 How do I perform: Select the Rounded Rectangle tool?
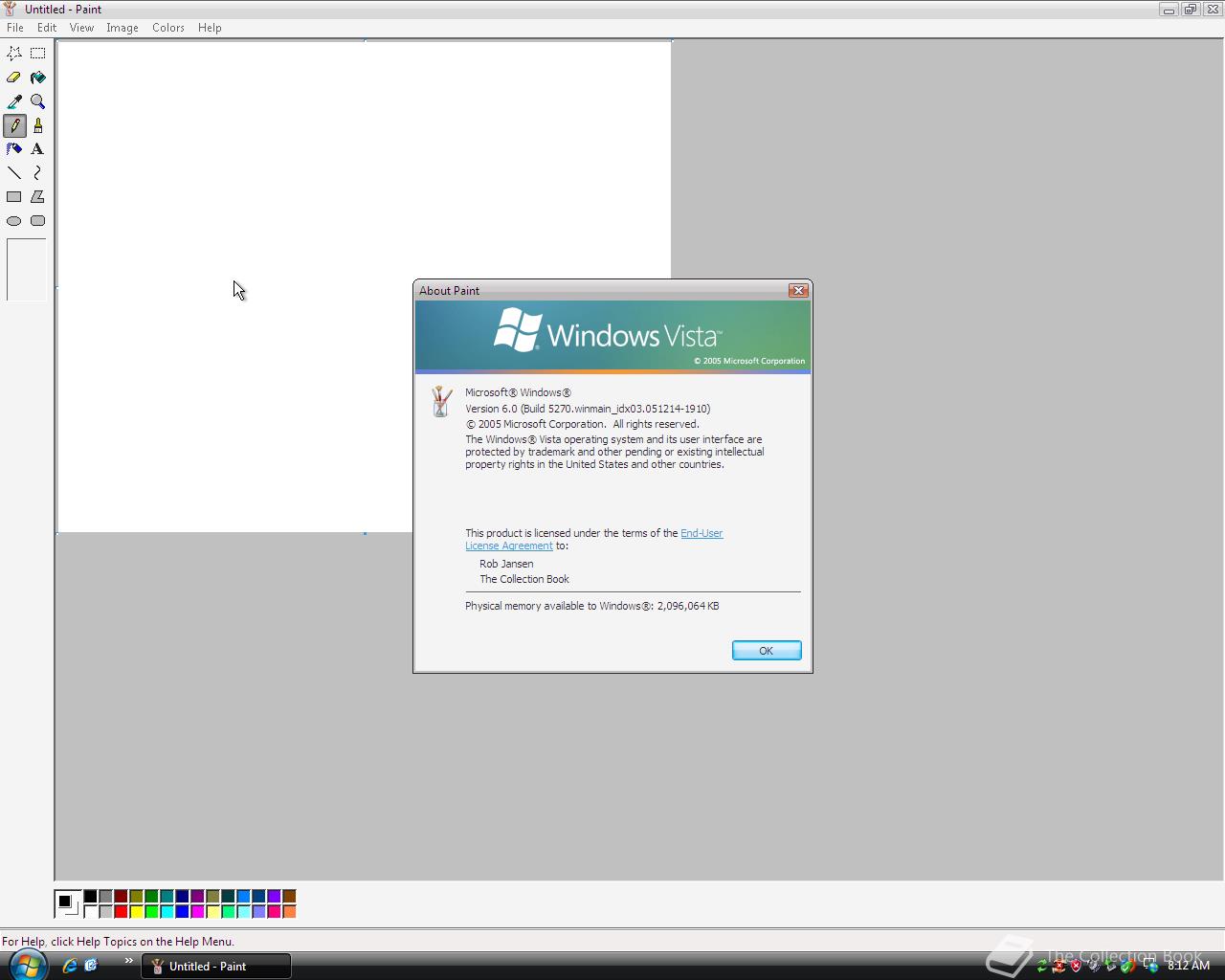click(x=37, y=221)
